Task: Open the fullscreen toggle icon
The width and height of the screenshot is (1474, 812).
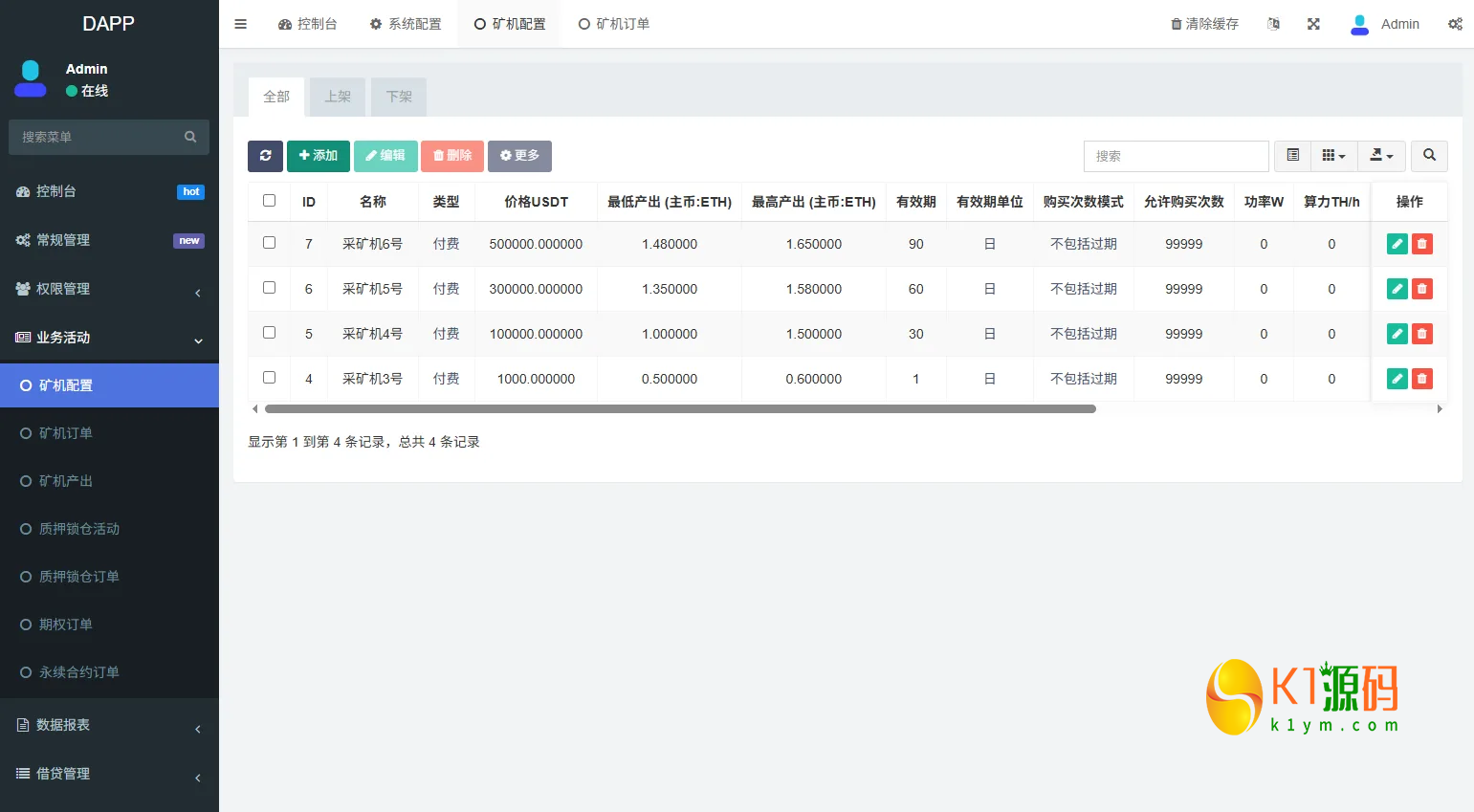Action: 1313,24
